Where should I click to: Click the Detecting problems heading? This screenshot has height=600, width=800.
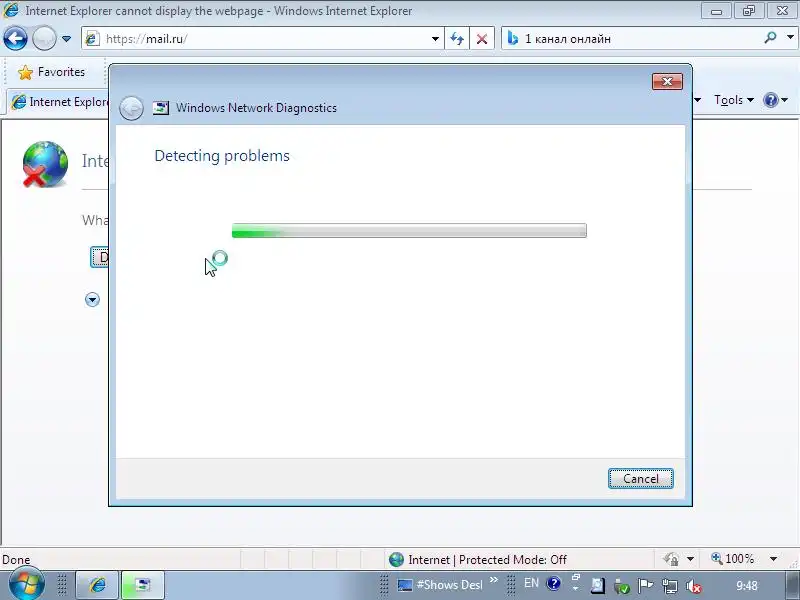222,156
